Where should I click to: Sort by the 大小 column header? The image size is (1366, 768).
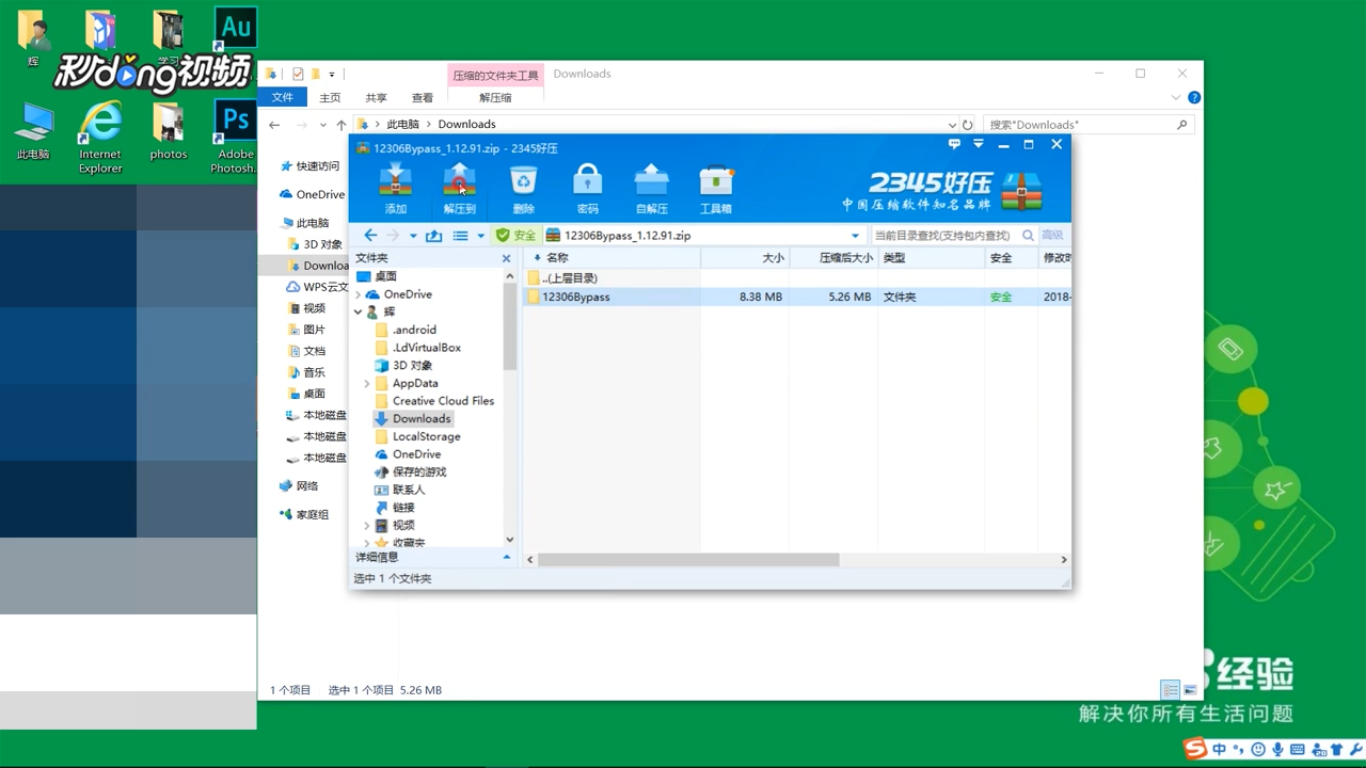[x=745, y=258]
